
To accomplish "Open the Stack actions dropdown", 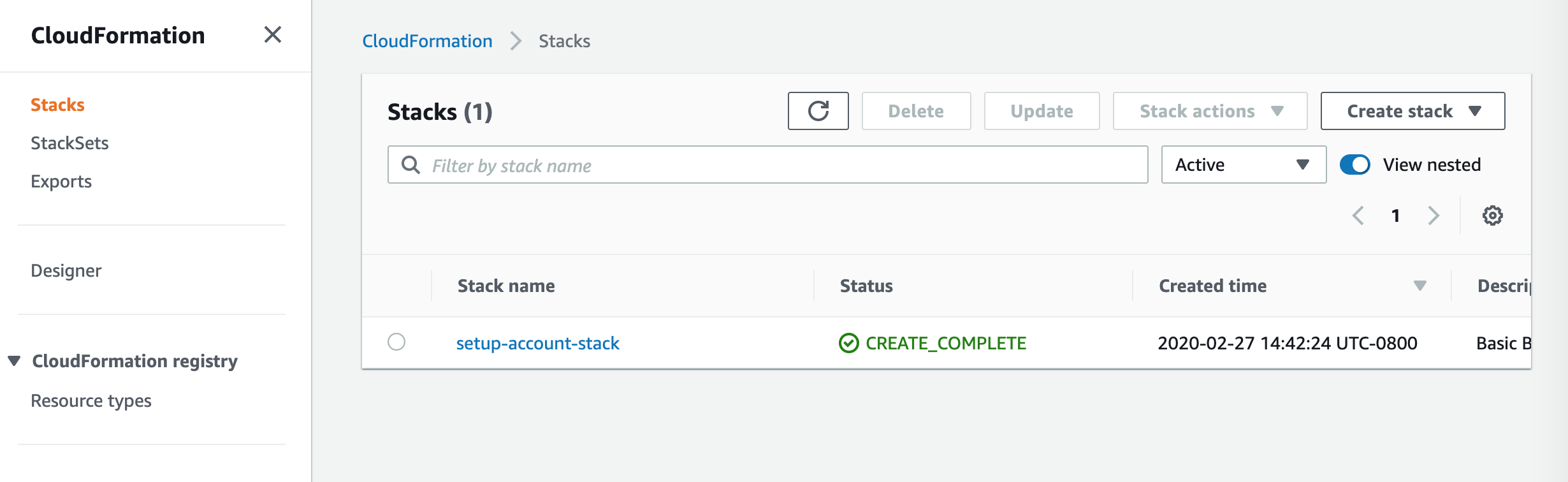I will pyautogui.click(x=1210, y=111).
